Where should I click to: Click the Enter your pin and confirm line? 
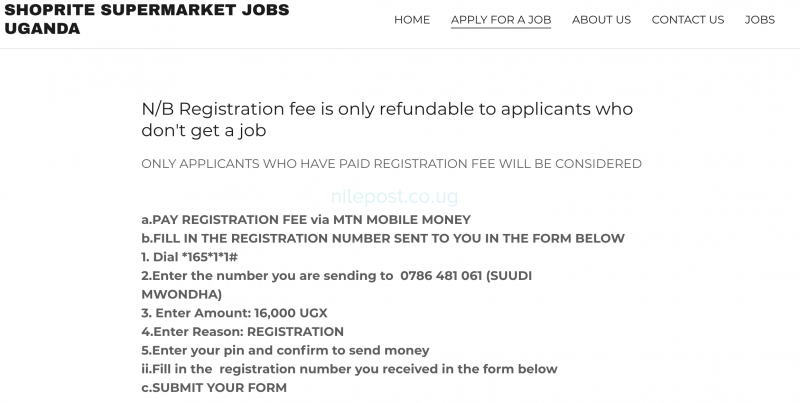click(285, 351)
